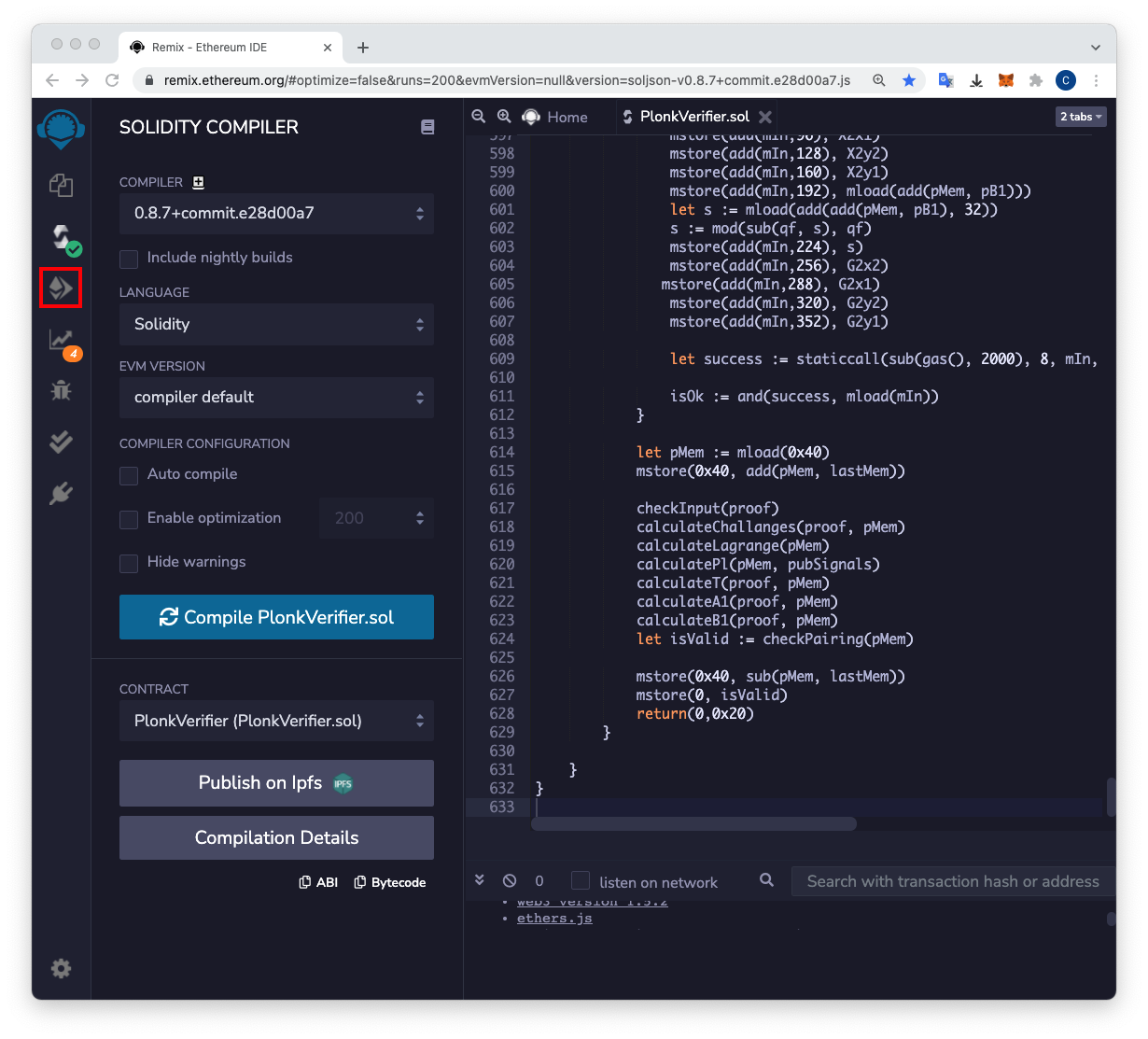Click the checkInput(proof) code line
Image resolution: width=1148 pixels, height=1039 pixels.
click(707, 509)
